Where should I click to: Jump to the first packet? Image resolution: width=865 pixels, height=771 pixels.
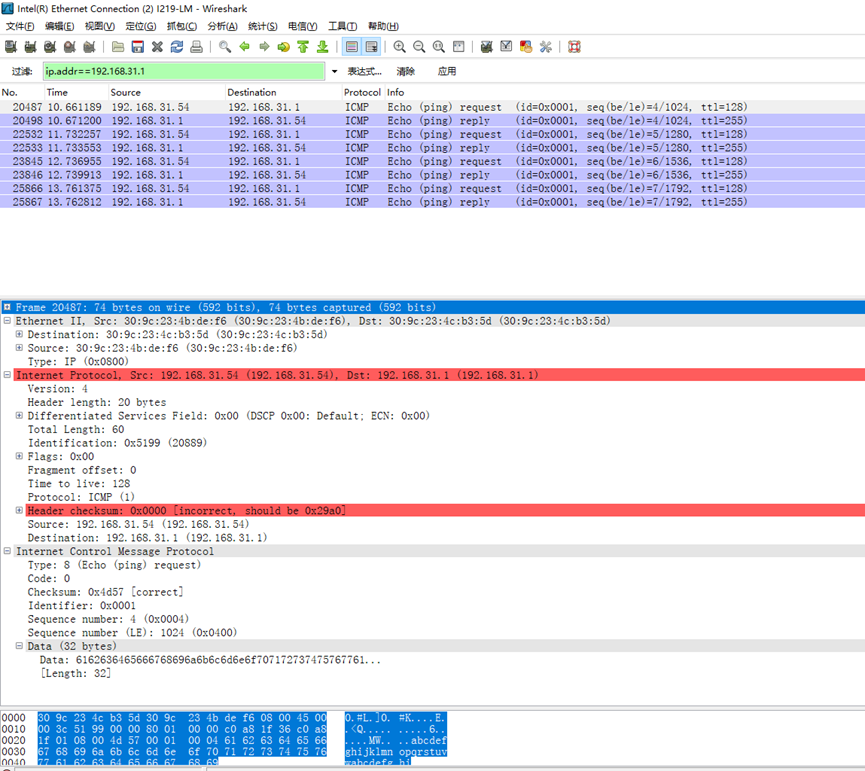click(303, 47)
